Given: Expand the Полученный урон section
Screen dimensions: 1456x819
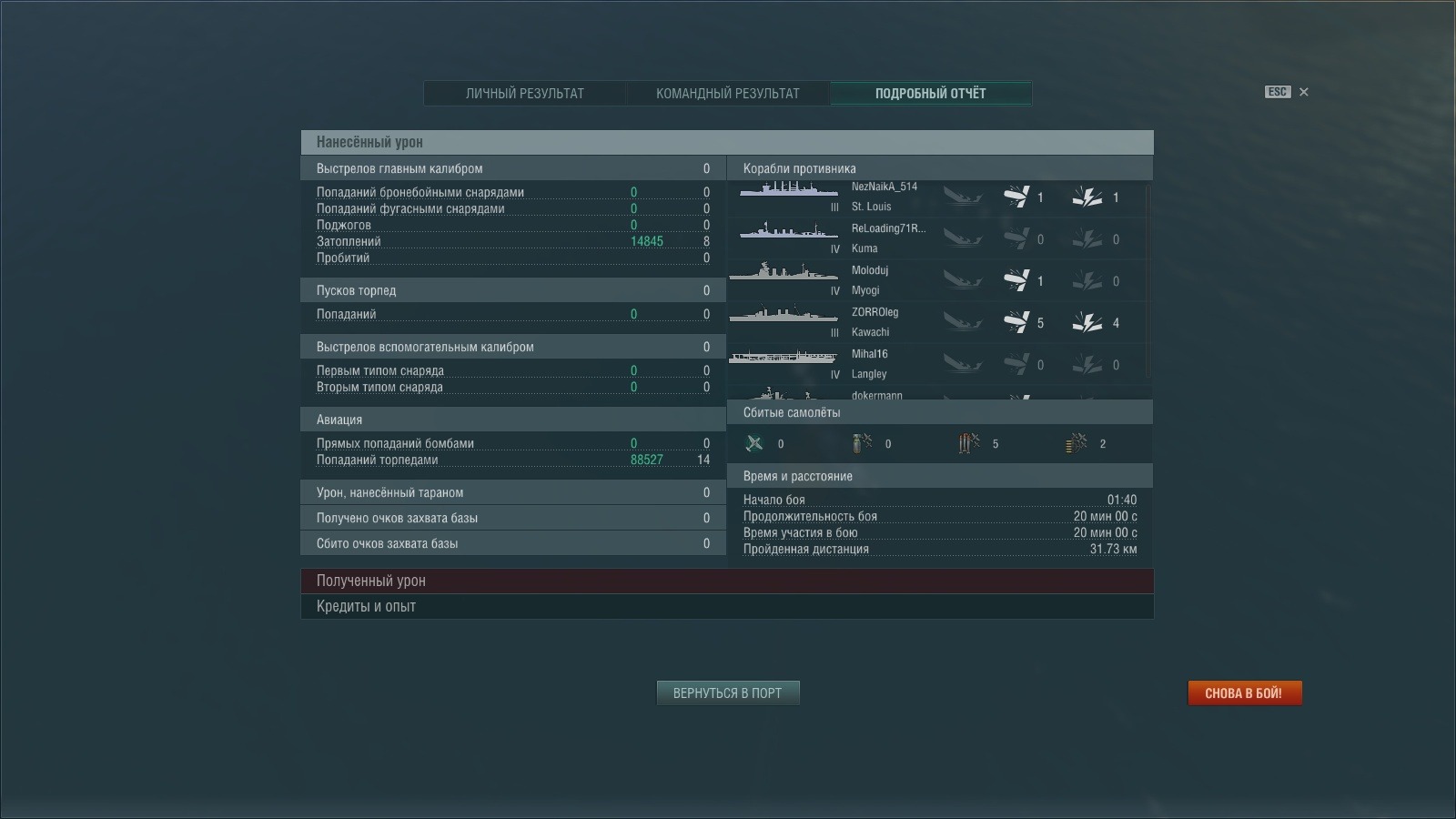Looking at the screenshot, I should click(726, 581).
